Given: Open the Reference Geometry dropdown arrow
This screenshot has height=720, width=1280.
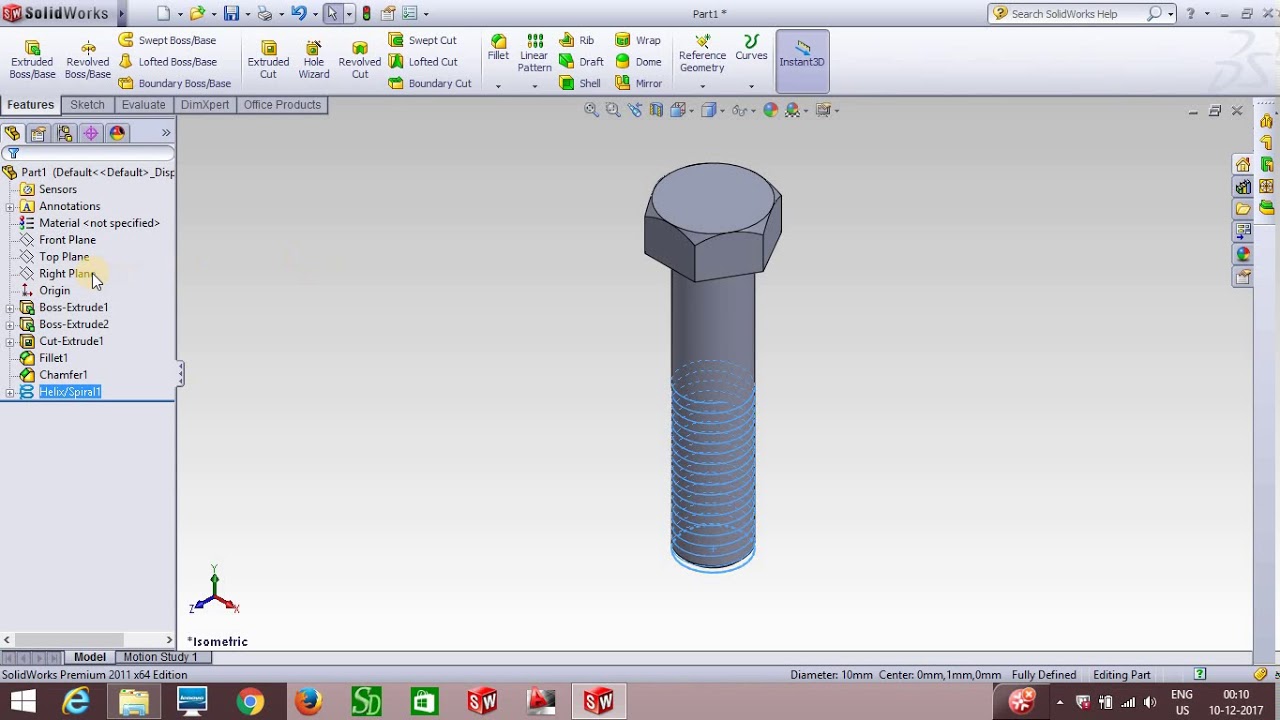Looking at the screenshot, I should coord(702,86).
